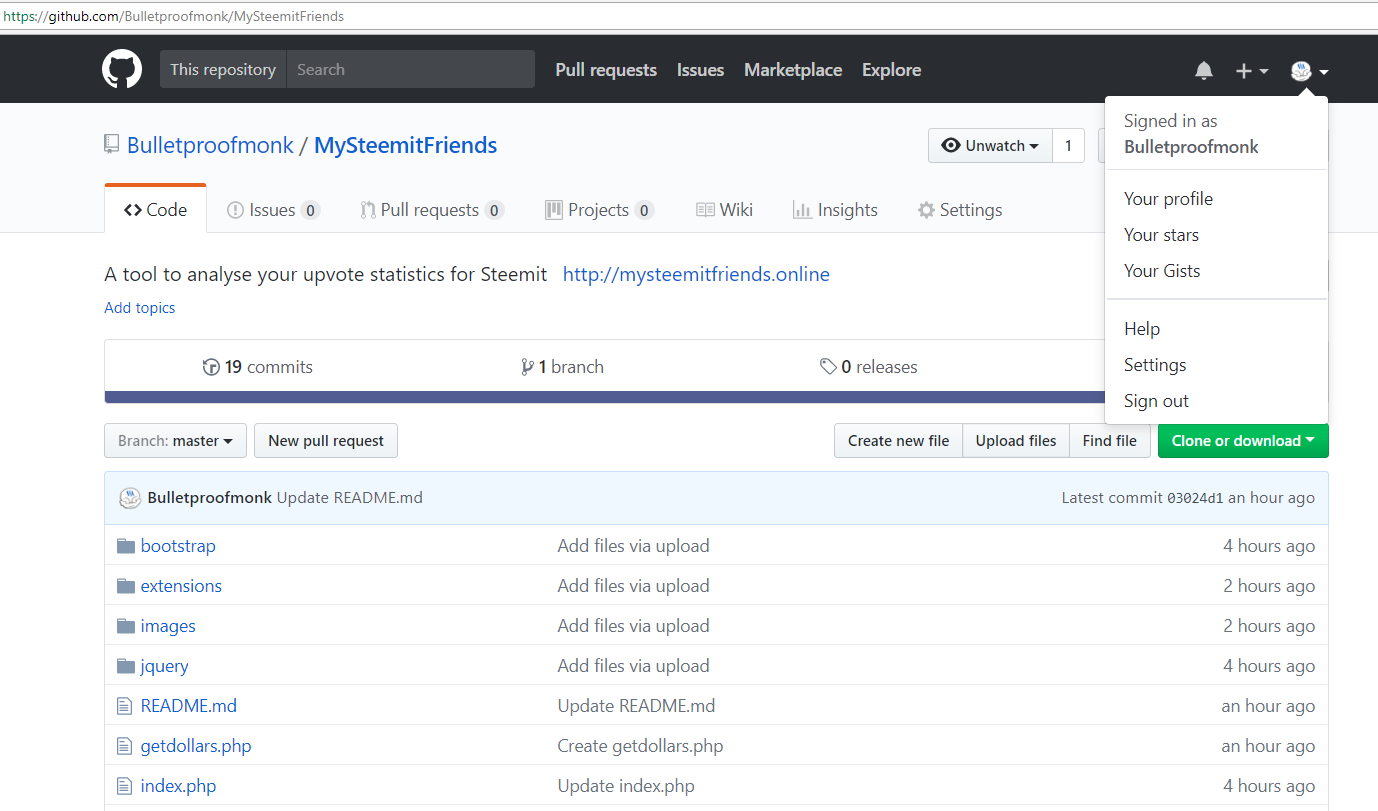Viewport: 1378px width, 811px height.
Task: Click the index.php file icon
Action: click(x=124, y=786)
